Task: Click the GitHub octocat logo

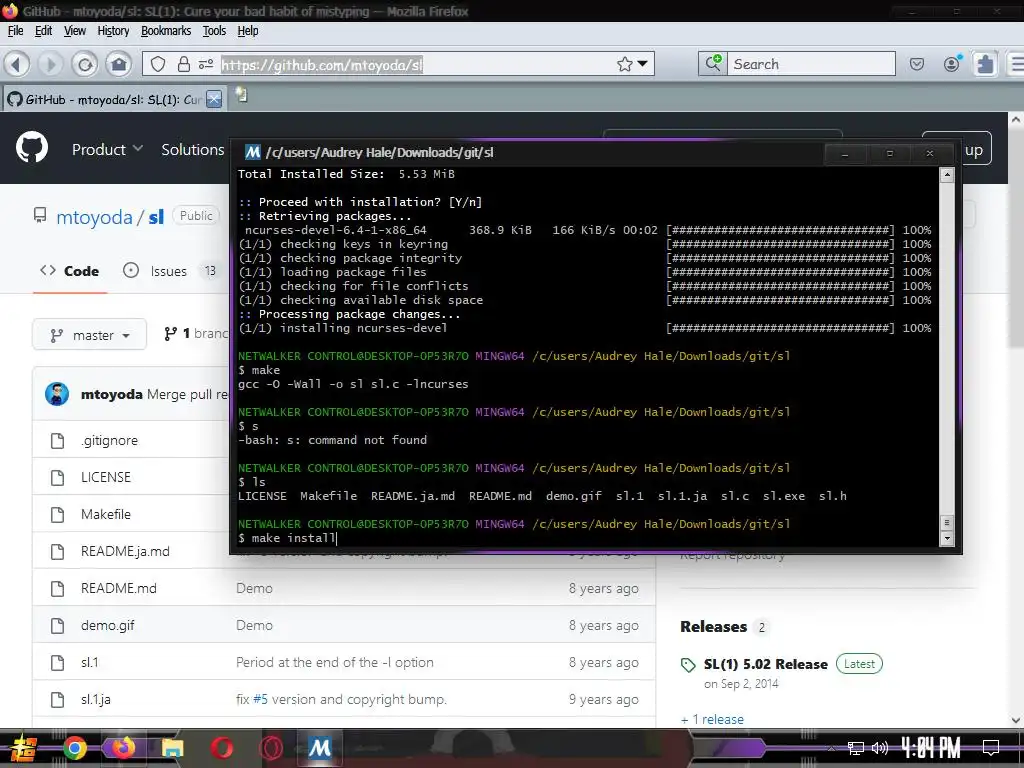Action: (32, 148)
